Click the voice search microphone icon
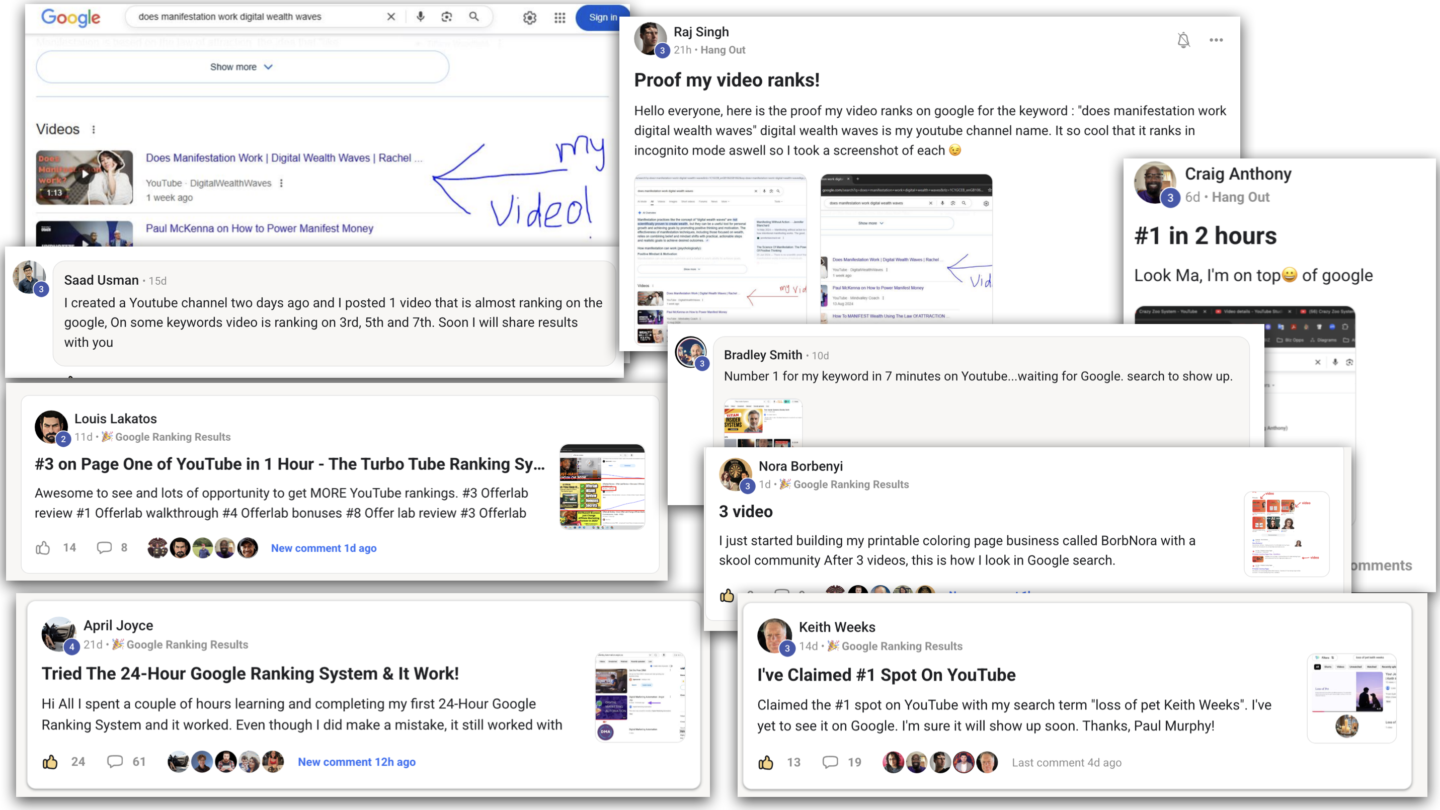1440x810 pixels. click(420, 17)
